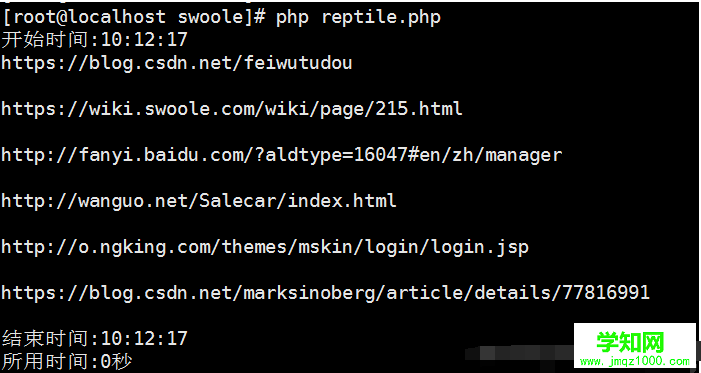Screen dimensions: 701x373
Task: Click the [root@localhost swoole]# prompt
Action: pyautogui.click(x=134, y=17)
